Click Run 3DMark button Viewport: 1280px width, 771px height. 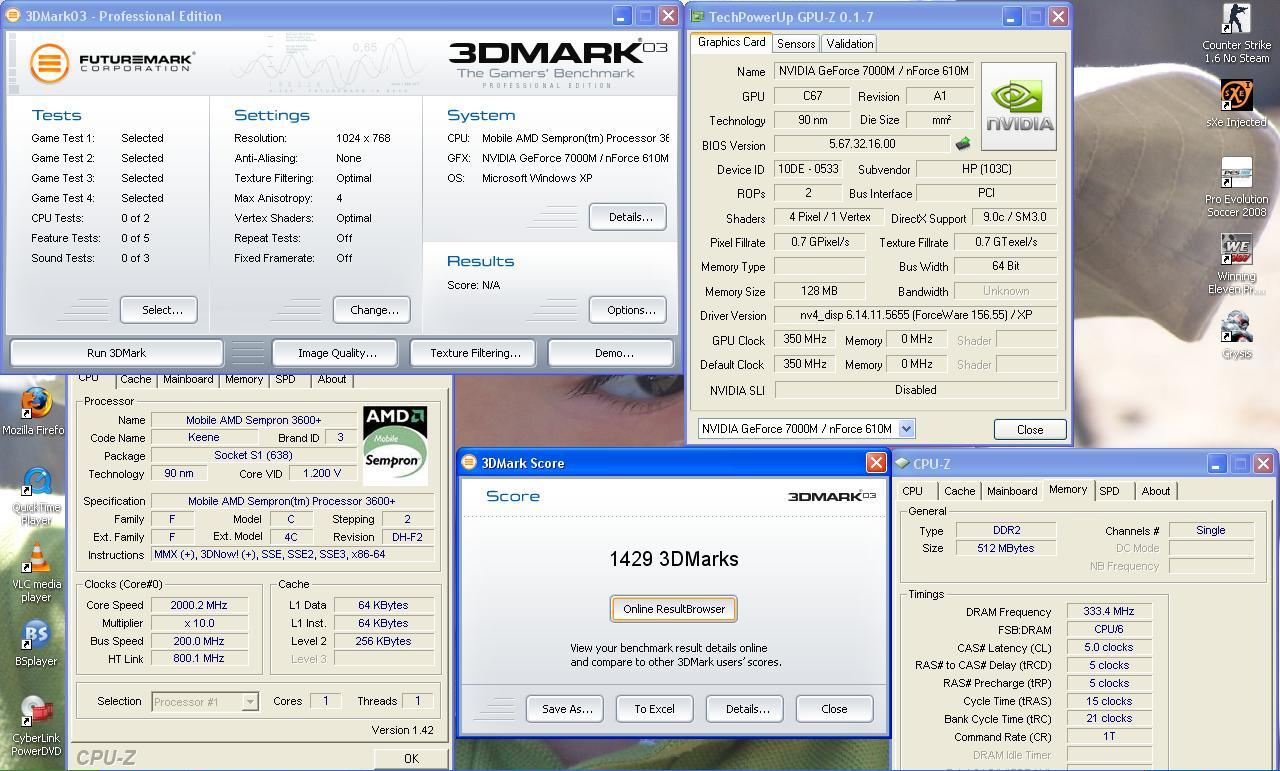pos(116,353)
